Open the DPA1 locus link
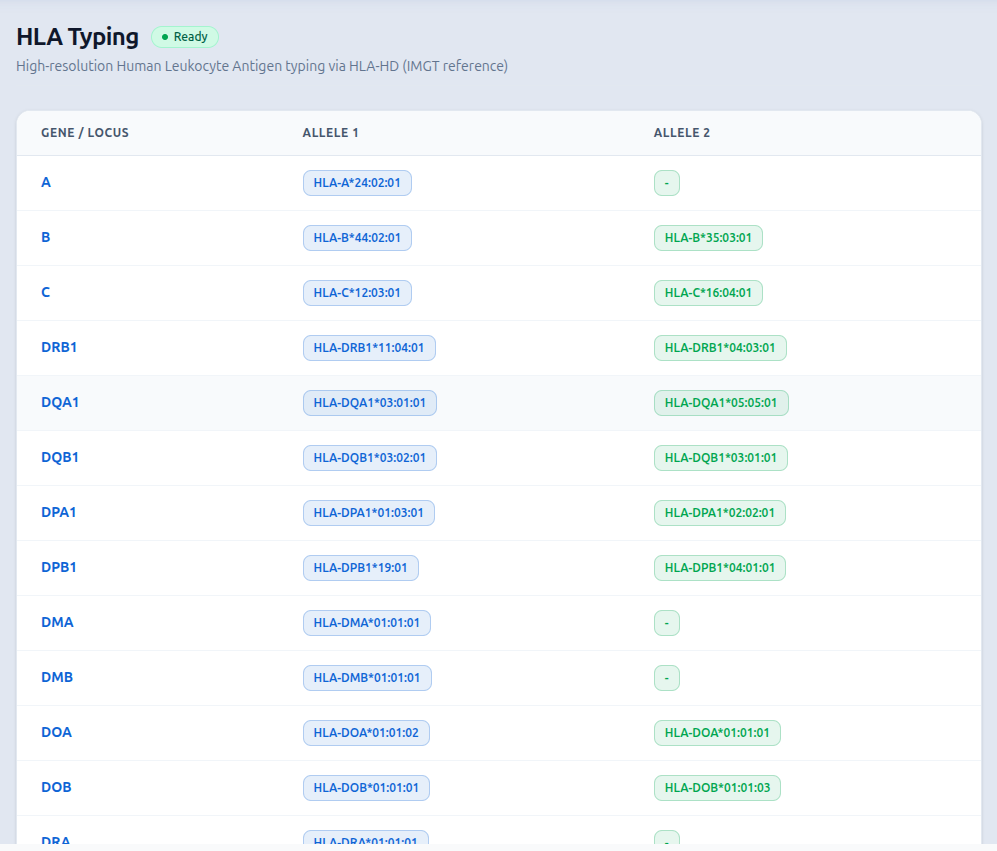The height and width of the screenshot is (851, 997). click(58, 512)
